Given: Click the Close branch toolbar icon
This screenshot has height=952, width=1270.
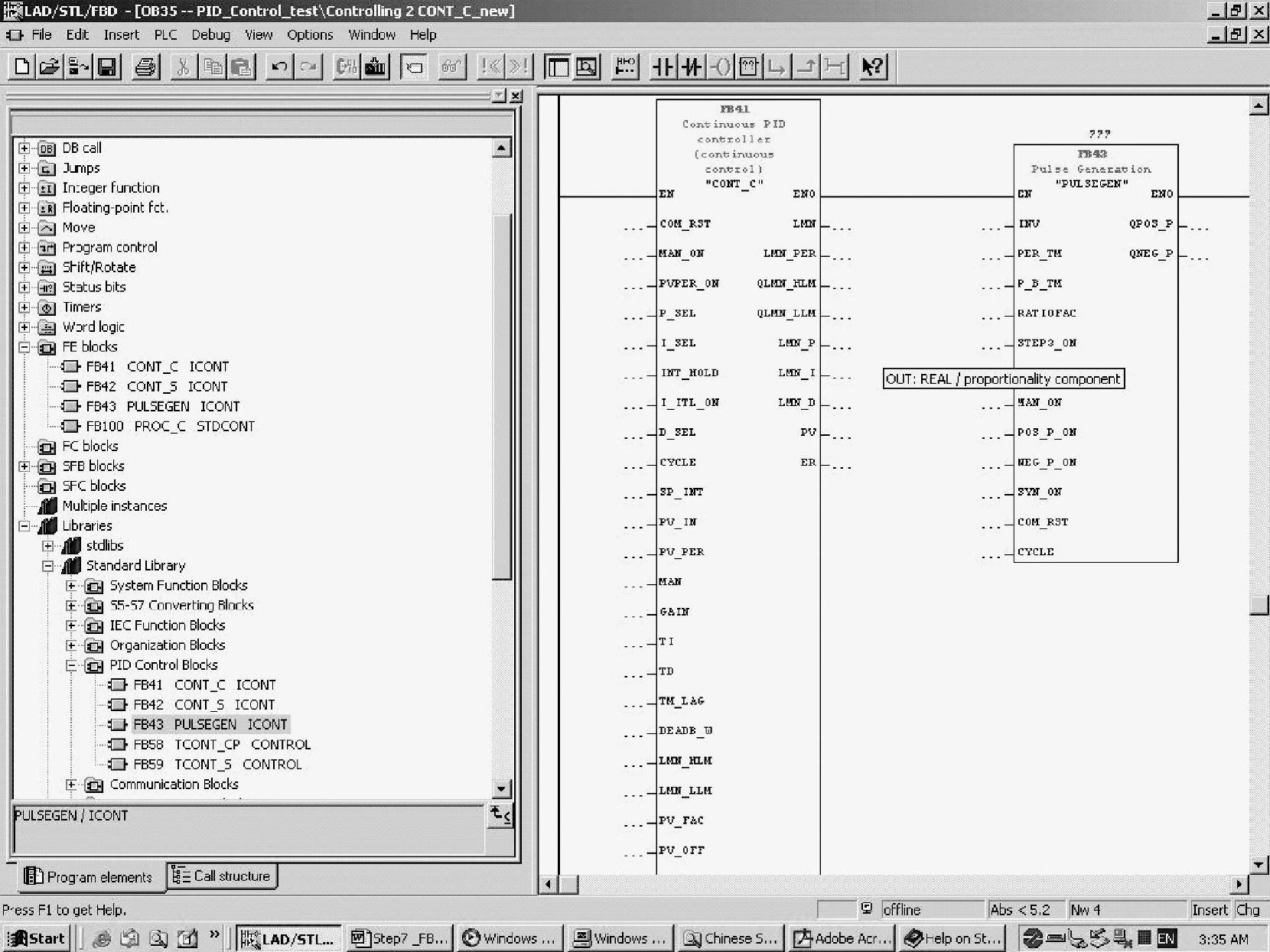Looking at the screenshot, I should coord(806,67).
